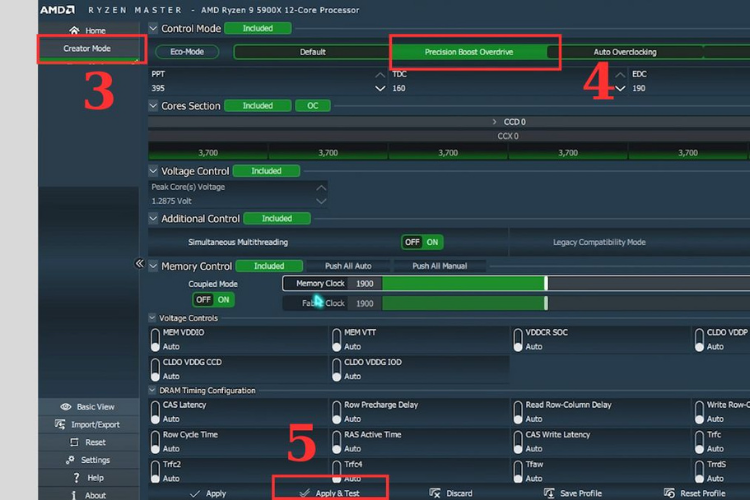Click the Reset Profile icon
The image size is (750, 500).
669,493
